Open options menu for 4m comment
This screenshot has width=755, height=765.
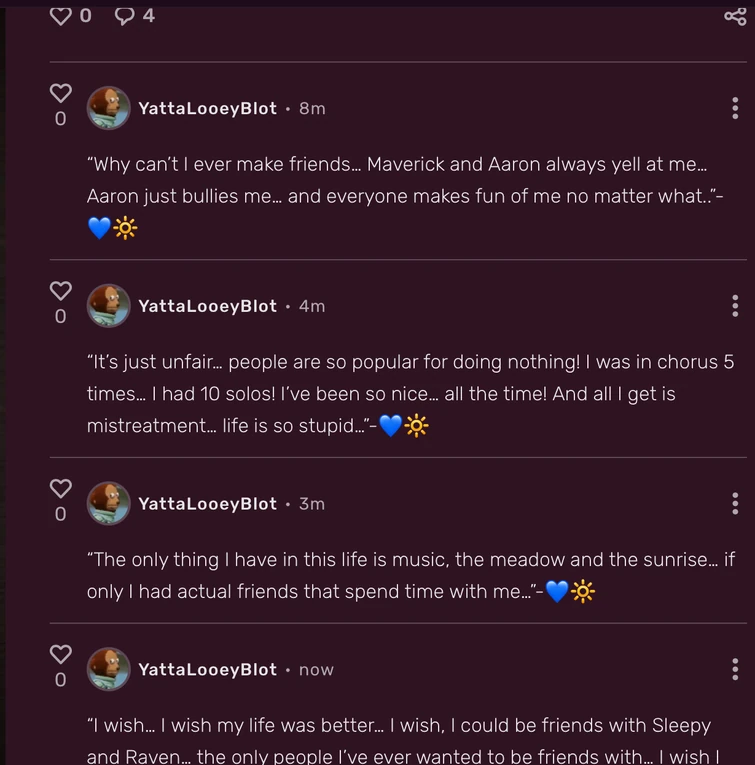click(735, 306)
